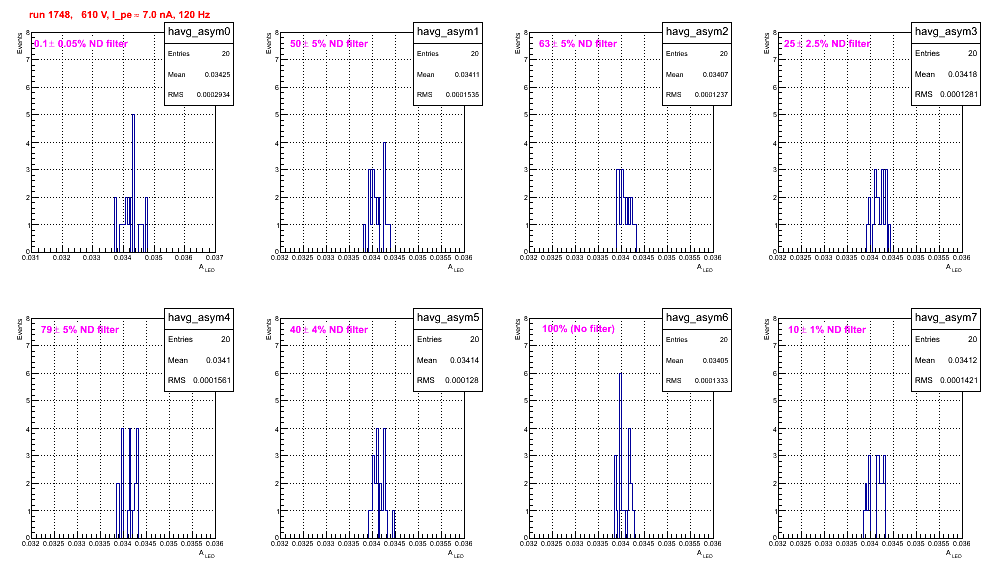This screenshot has height=572, width=996.
Task: Click the 63± 5% ND filter label
Action: coord(578,44)
